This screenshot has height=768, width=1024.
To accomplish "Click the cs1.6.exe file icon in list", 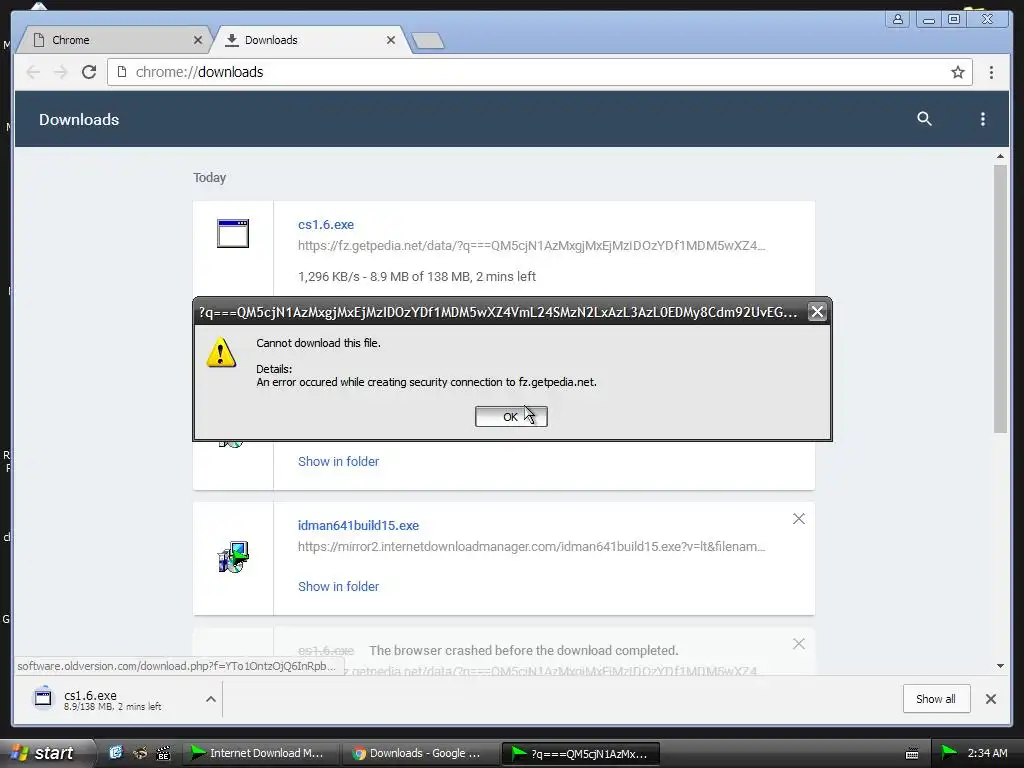I will [x=233, y=234].
